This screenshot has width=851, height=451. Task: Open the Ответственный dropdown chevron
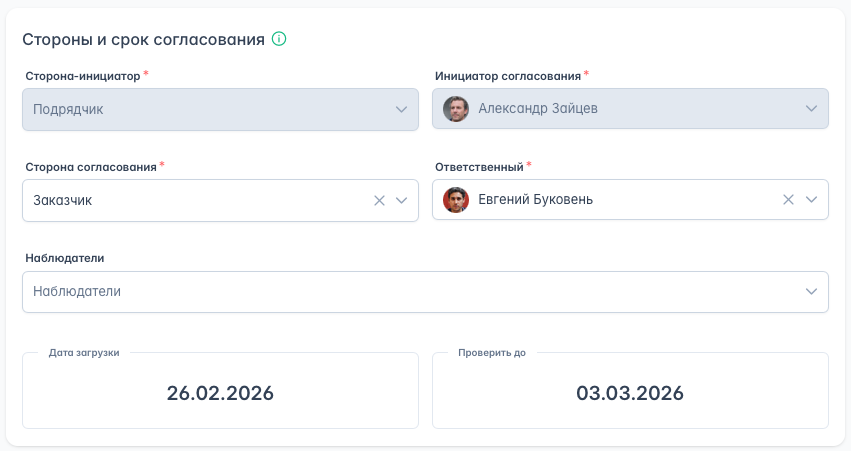[811, 200]
